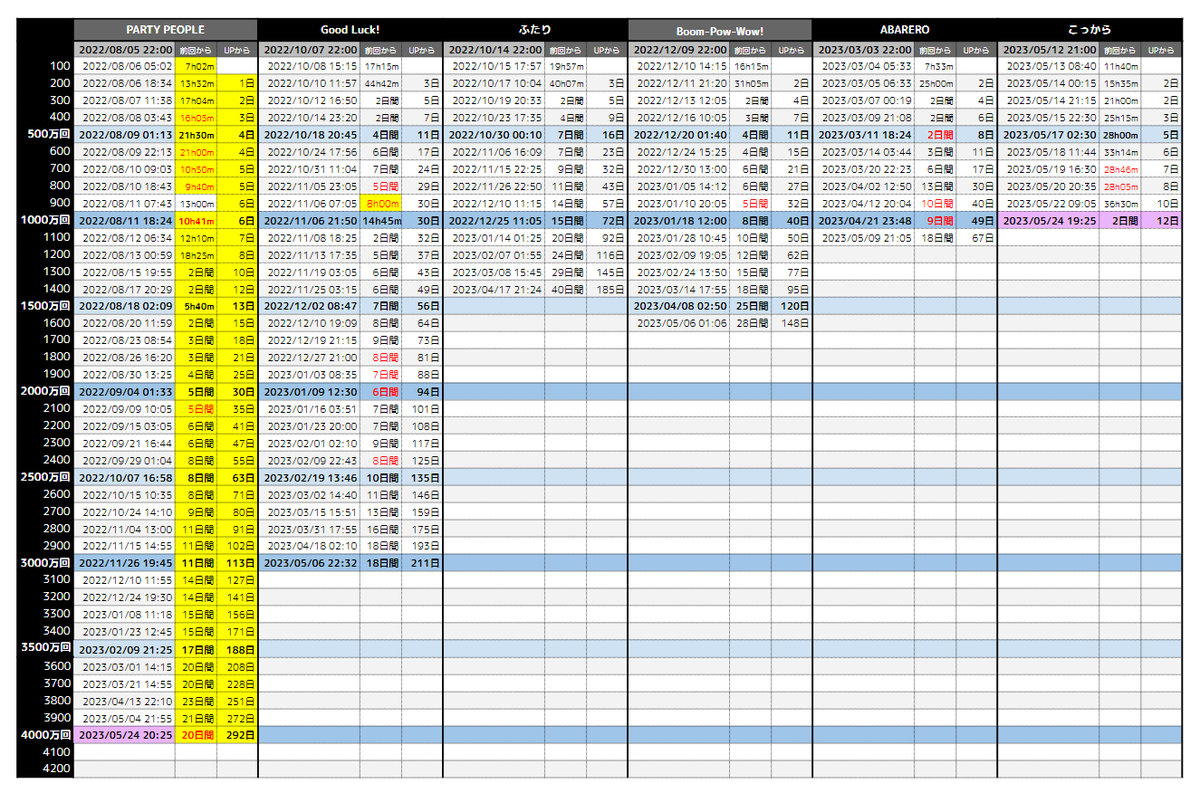The width and height of the screenshot is (1200, 793).
Task: Select cell 2022/11/26 19:45
Action: click(x=125, y=562)
